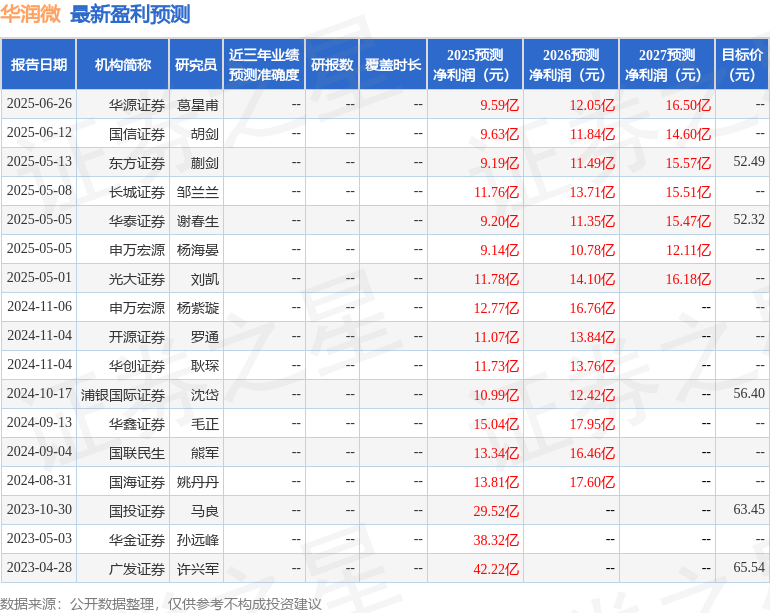Click target price 52.49
The image size is (770, 613).
[749, 161]
